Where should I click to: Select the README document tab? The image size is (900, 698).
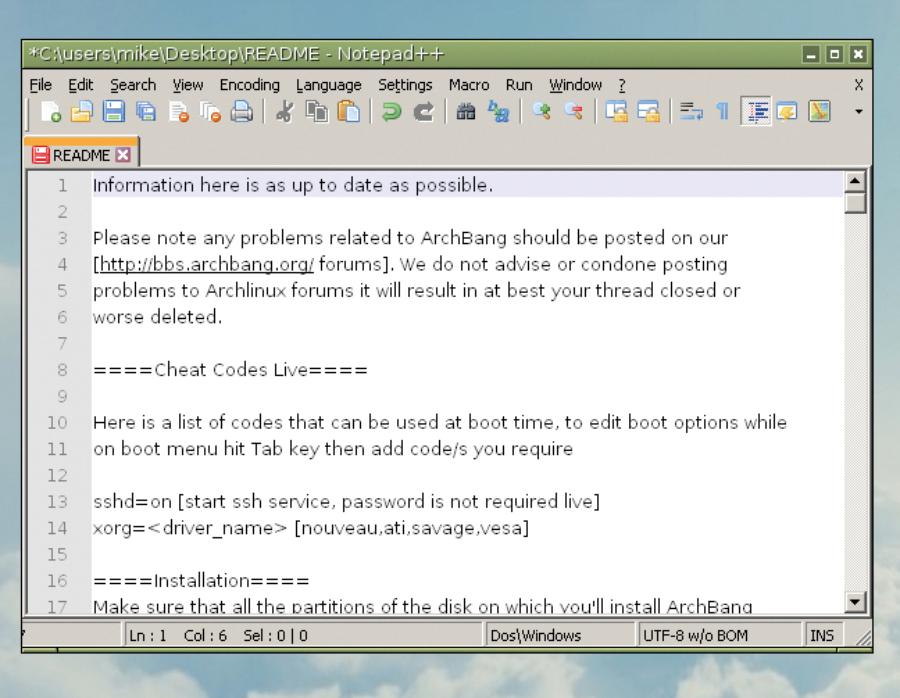click(x=81, y=155)
